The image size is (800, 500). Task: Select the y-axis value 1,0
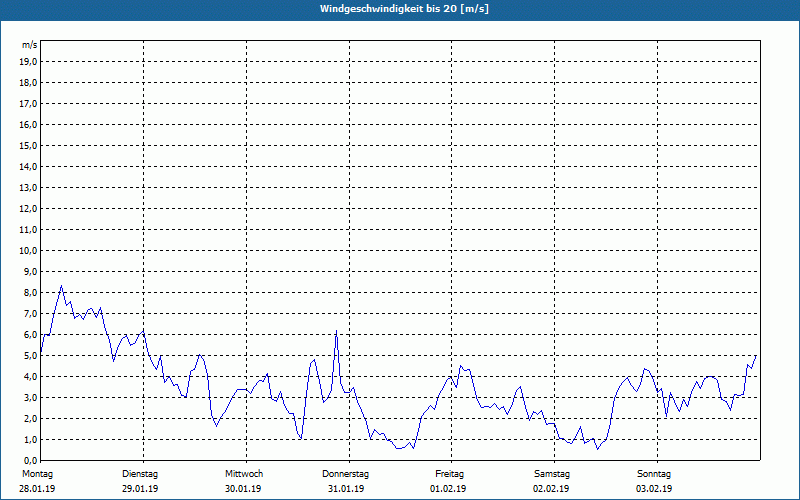tap(30, 439)
